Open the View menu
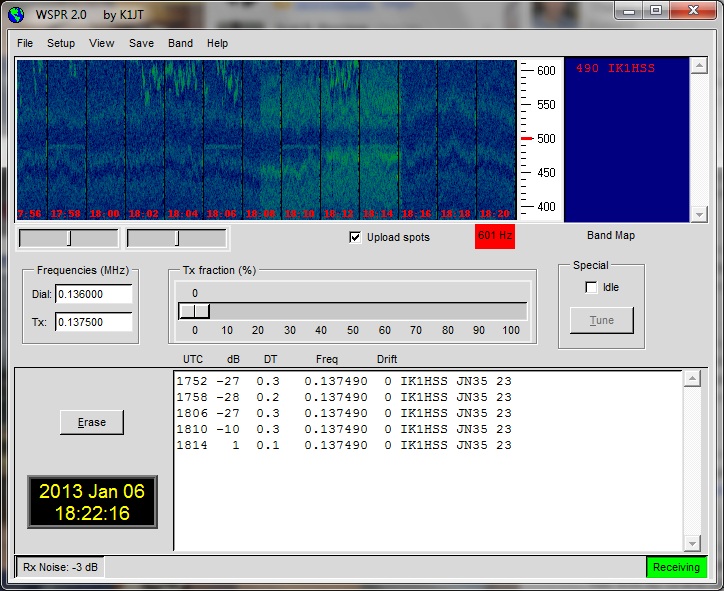Viewport: 724px width, 591px height. point(102,43)
